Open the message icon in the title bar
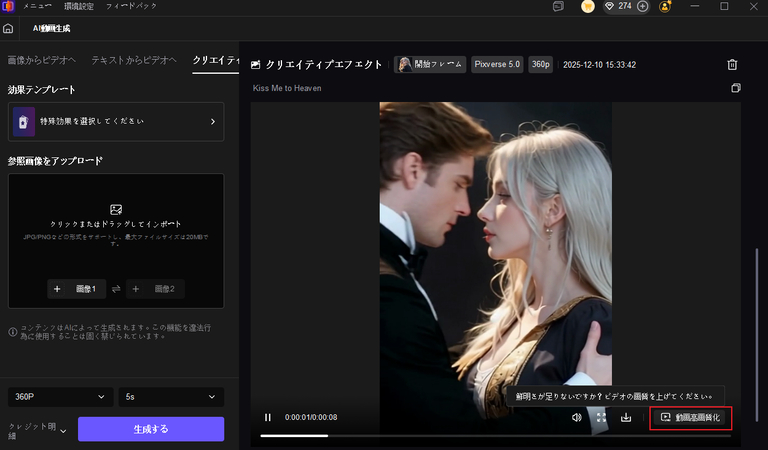768x450 pixels. 558,6
